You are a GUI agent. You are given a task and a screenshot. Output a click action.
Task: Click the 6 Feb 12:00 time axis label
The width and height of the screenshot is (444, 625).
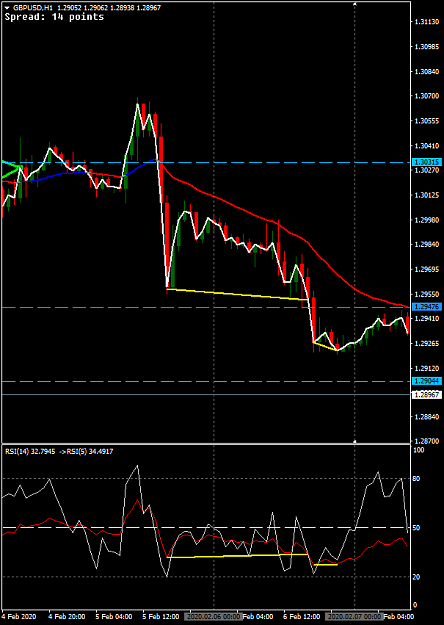(x=301, y=617)
